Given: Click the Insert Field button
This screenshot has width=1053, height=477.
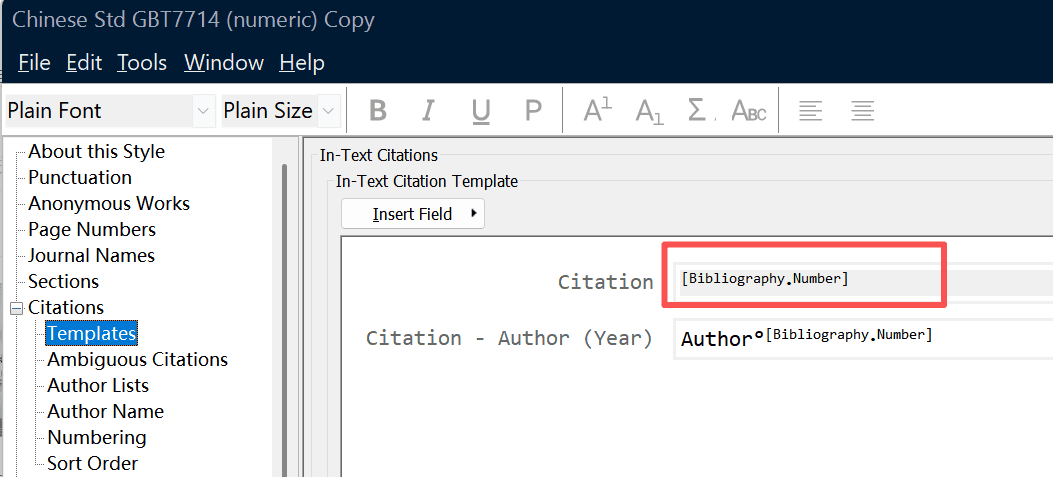Looking at the screenshot, I should (413, 214).
